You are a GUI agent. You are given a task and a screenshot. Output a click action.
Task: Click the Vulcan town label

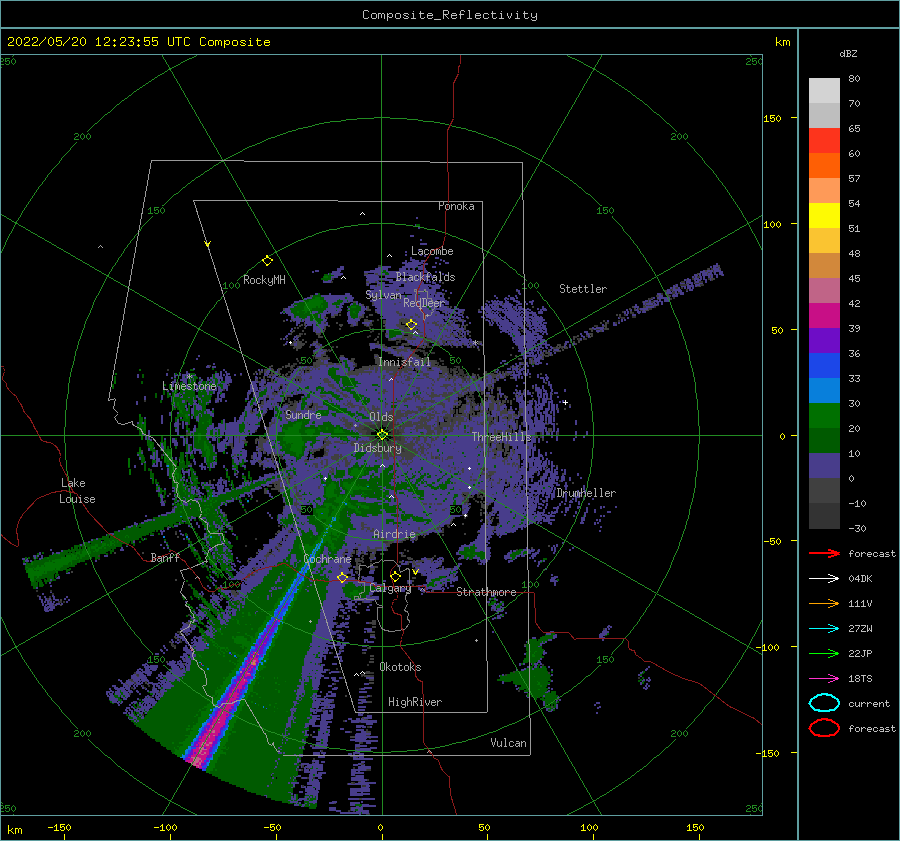509,743
